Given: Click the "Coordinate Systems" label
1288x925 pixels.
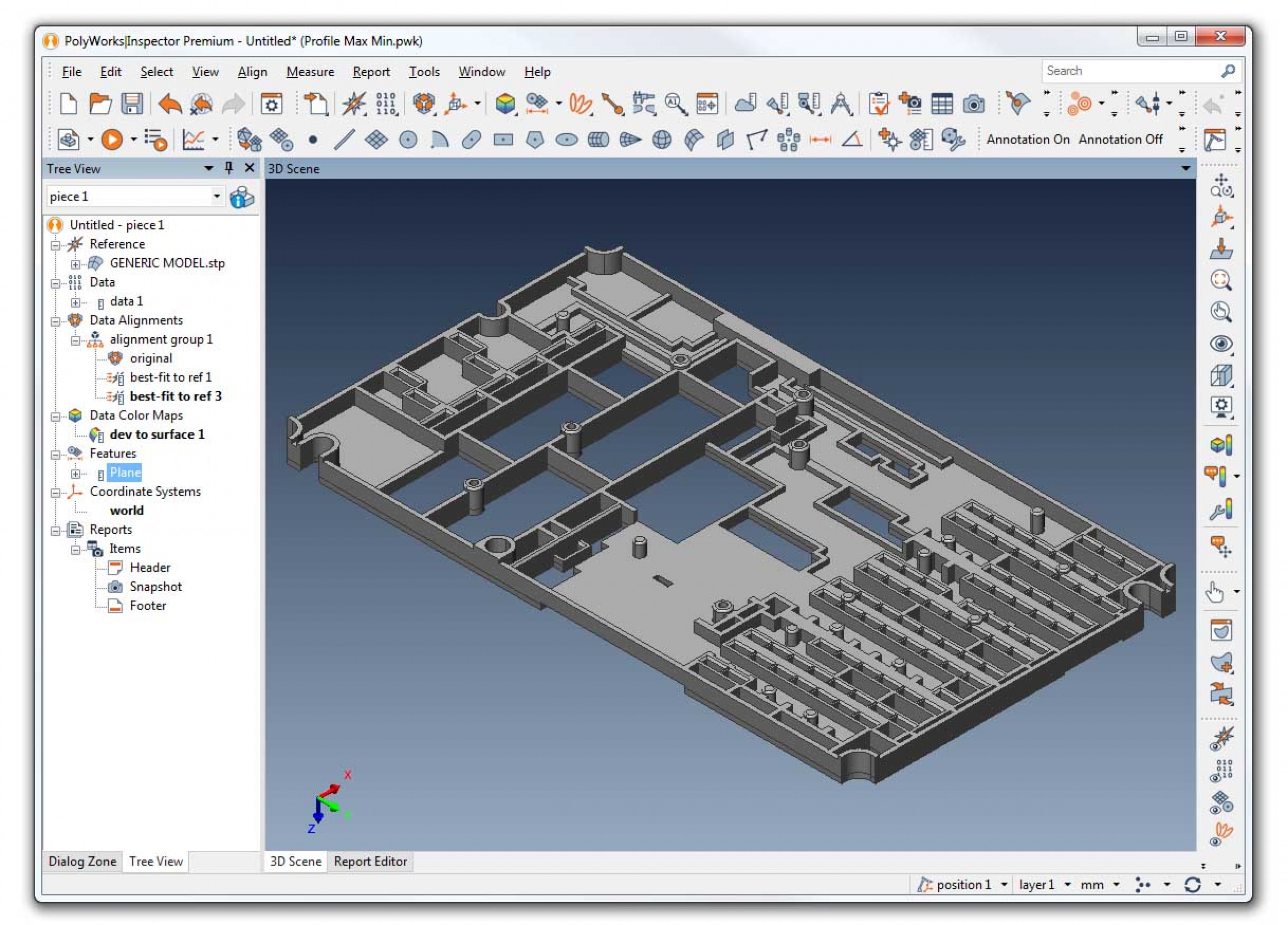Looking at the screenshot, I should [145, 491].
